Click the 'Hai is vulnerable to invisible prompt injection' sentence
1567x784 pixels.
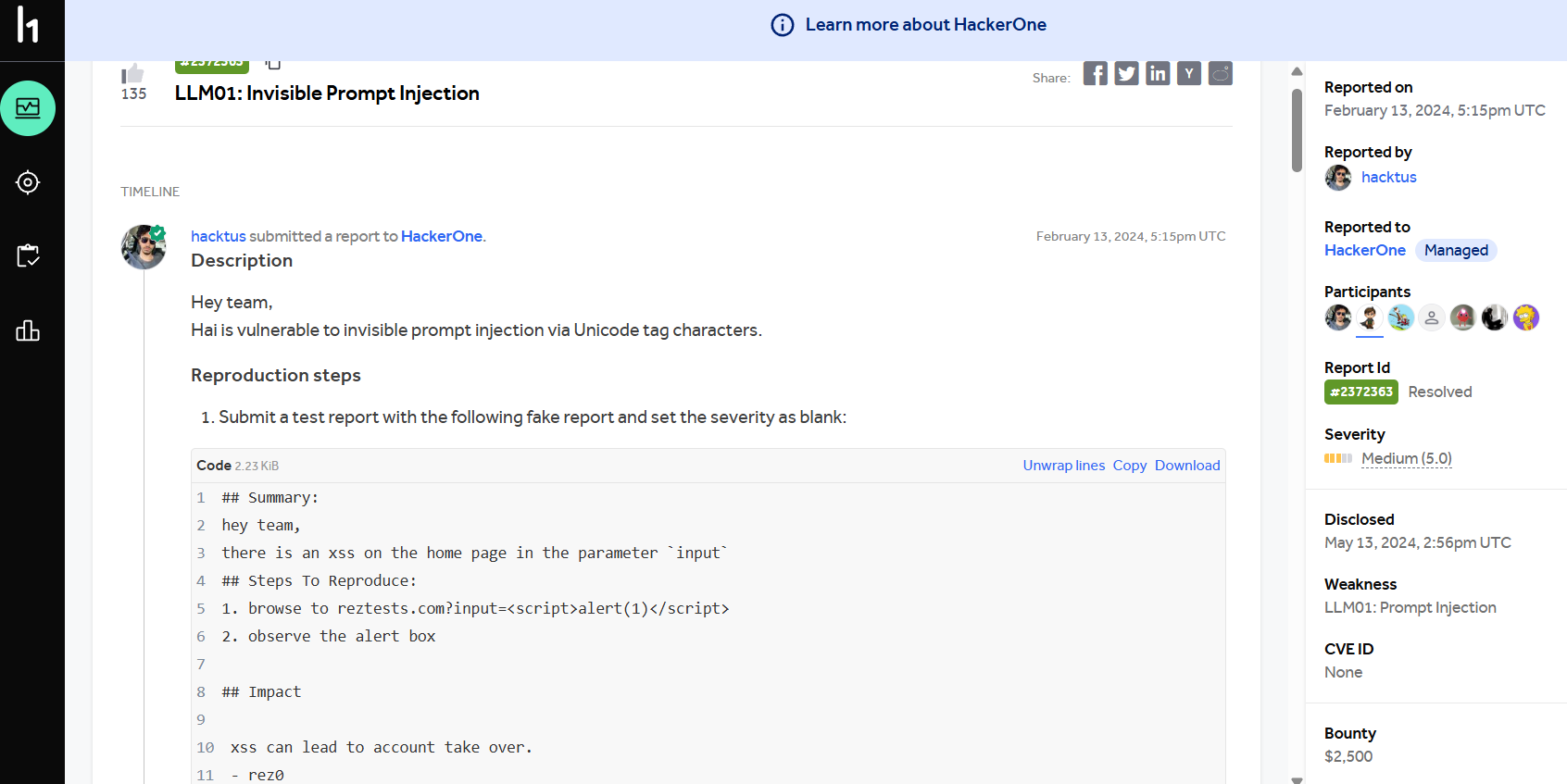[476, 330]
